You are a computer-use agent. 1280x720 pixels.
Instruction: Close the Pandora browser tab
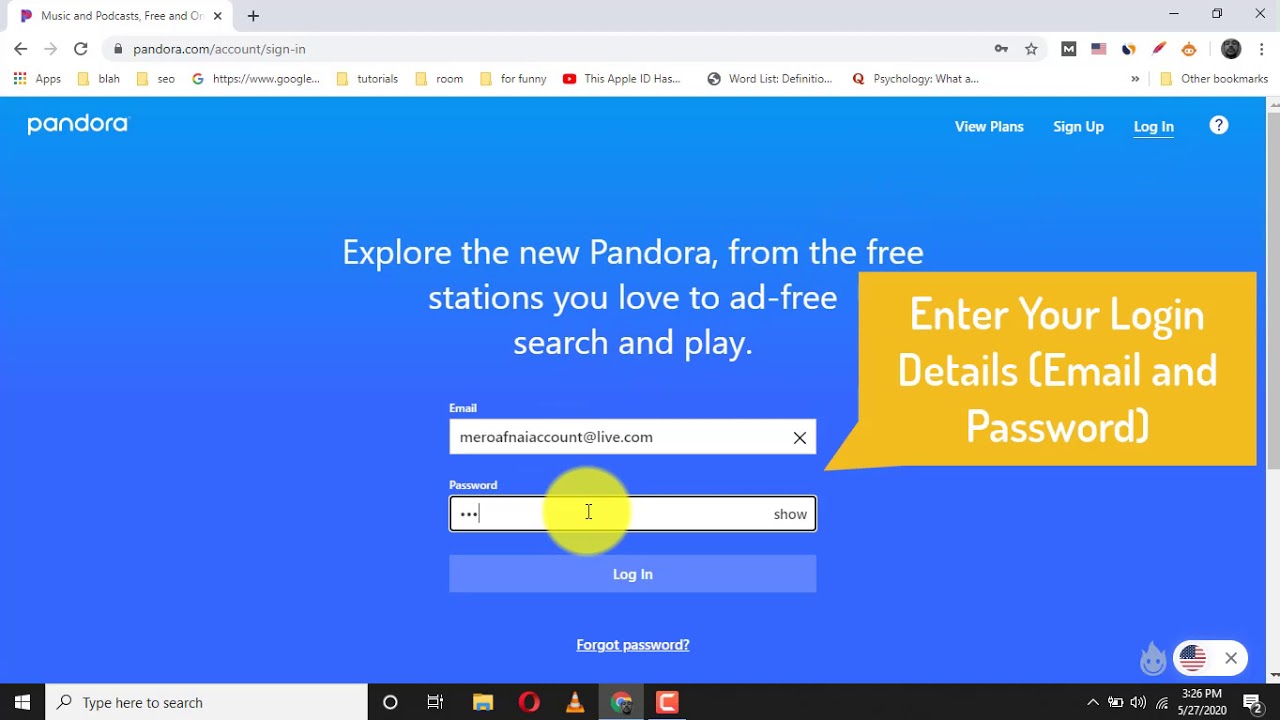point(217,16)
